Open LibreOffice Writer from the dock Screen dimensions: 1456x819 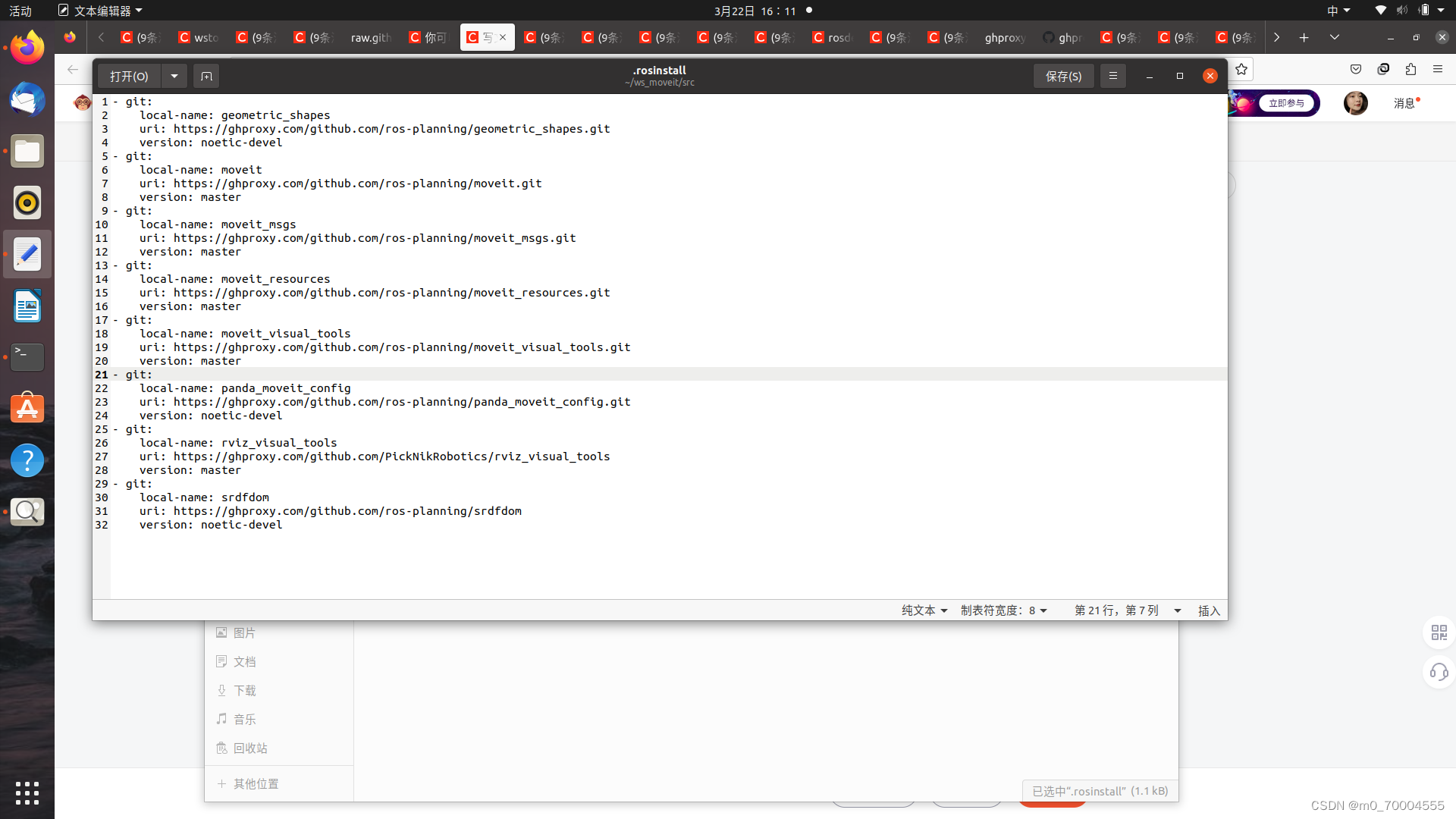27,306
